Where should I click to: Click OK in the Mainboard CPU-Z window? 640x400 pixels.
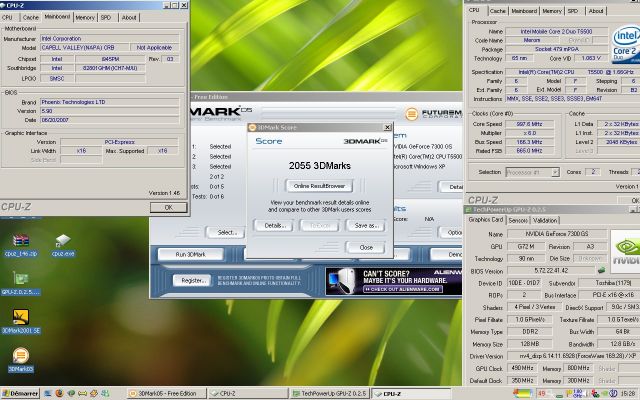(168, 208)
